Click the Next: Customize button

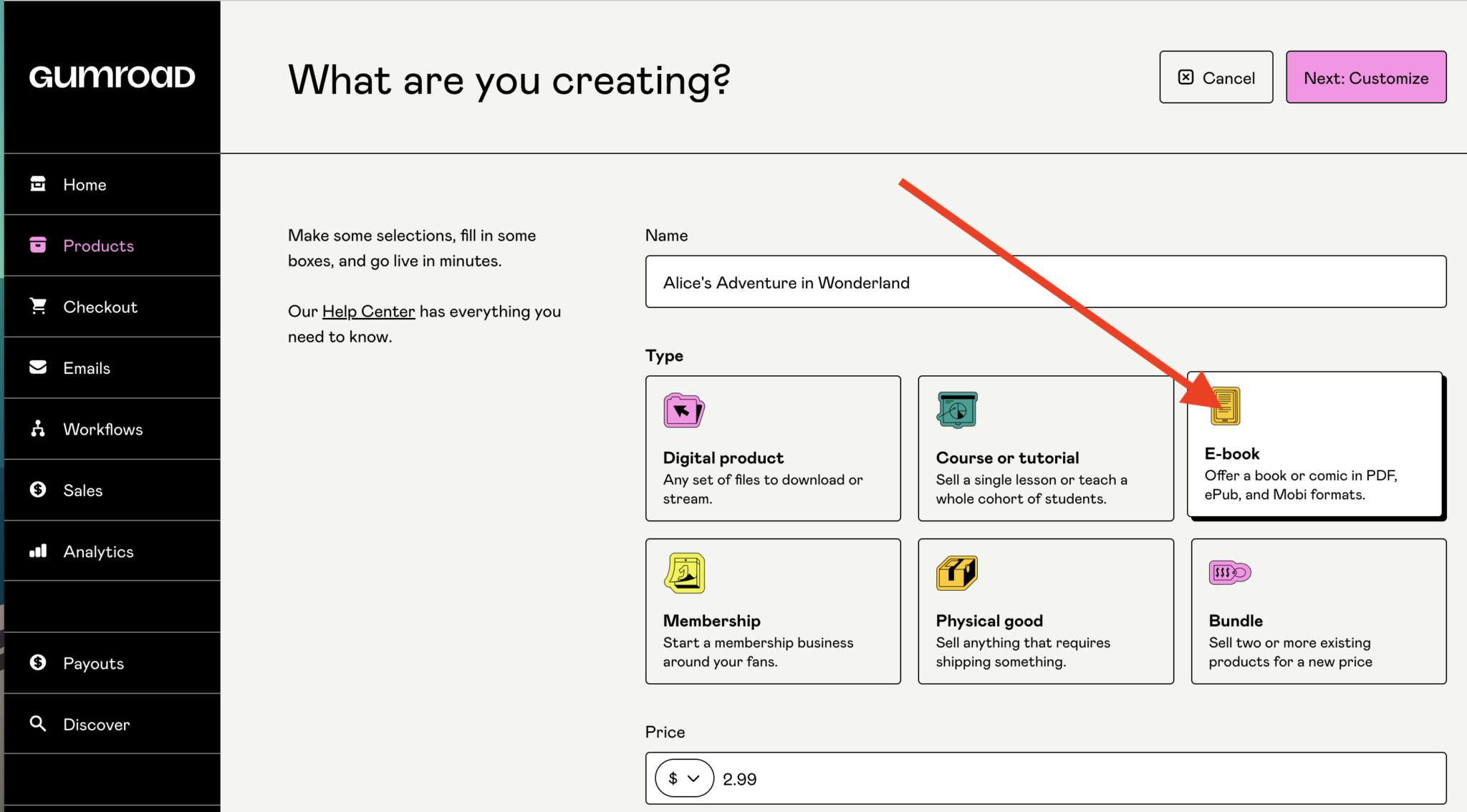click(1365, 77)
